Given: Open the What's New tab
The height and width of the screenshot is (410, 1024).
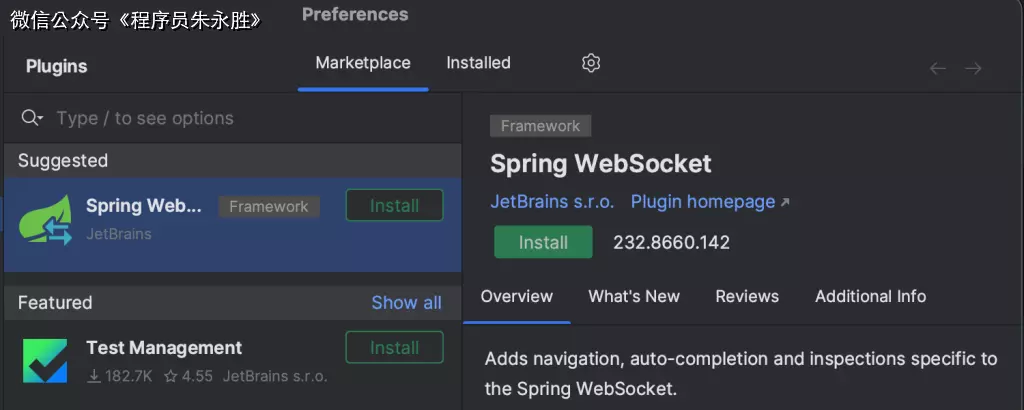Looking at the screenshot, I should pyautogui.click(x=634, y=296).
